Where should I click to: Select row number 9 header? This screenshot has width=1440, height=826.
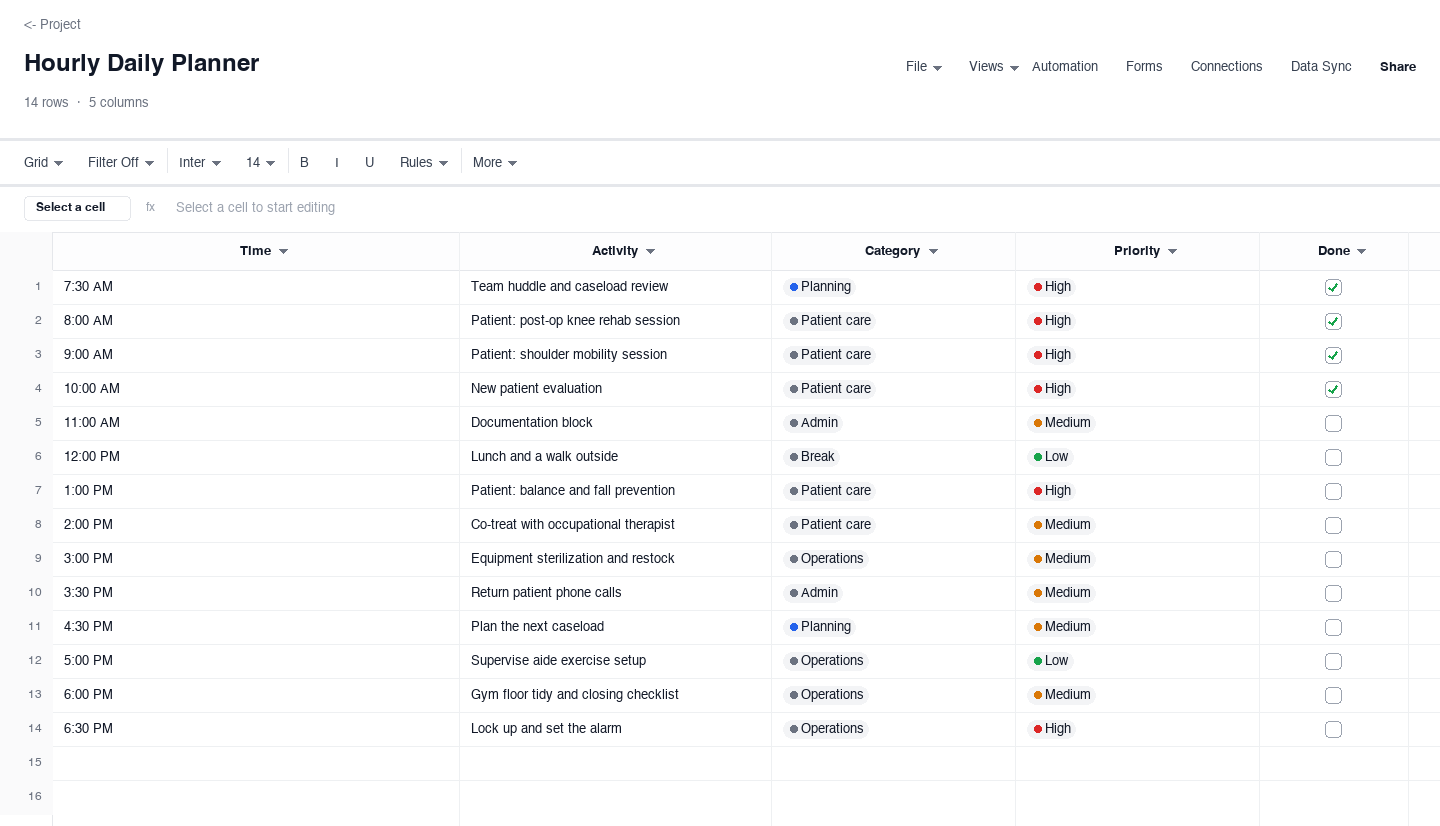(x=26, y=559)
